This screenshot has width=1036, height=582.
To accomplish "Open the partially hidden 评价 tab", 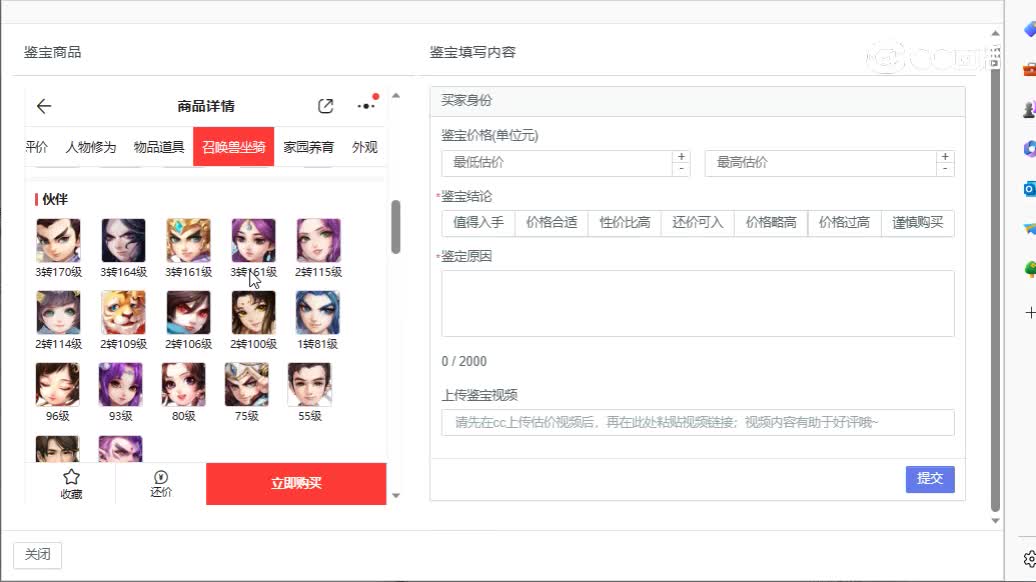I will (36, 147).
